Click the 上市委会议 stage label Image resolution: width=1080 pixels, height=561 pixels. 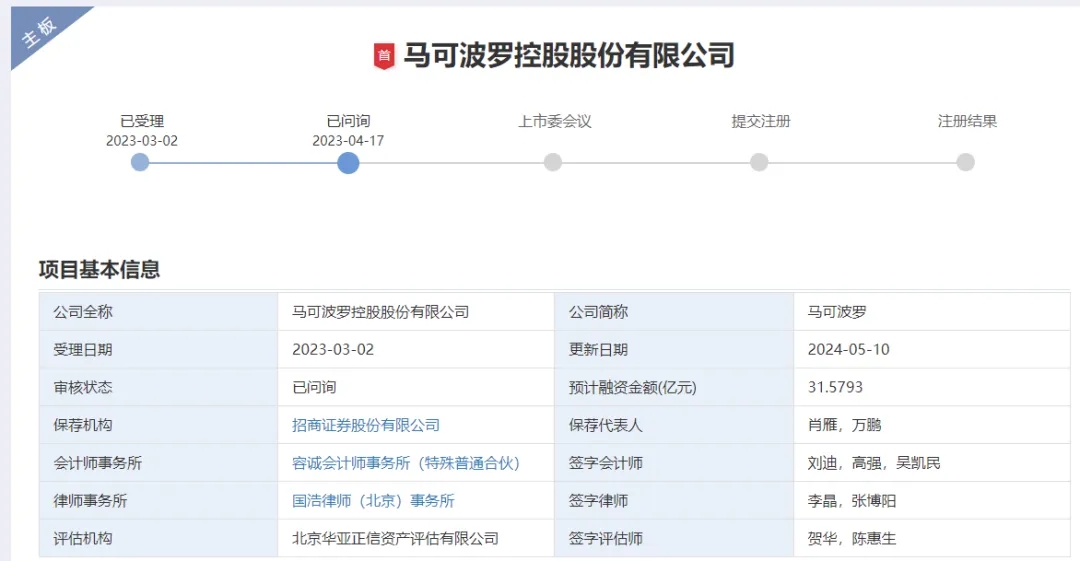pyautogui.click(x=554, y=121)
